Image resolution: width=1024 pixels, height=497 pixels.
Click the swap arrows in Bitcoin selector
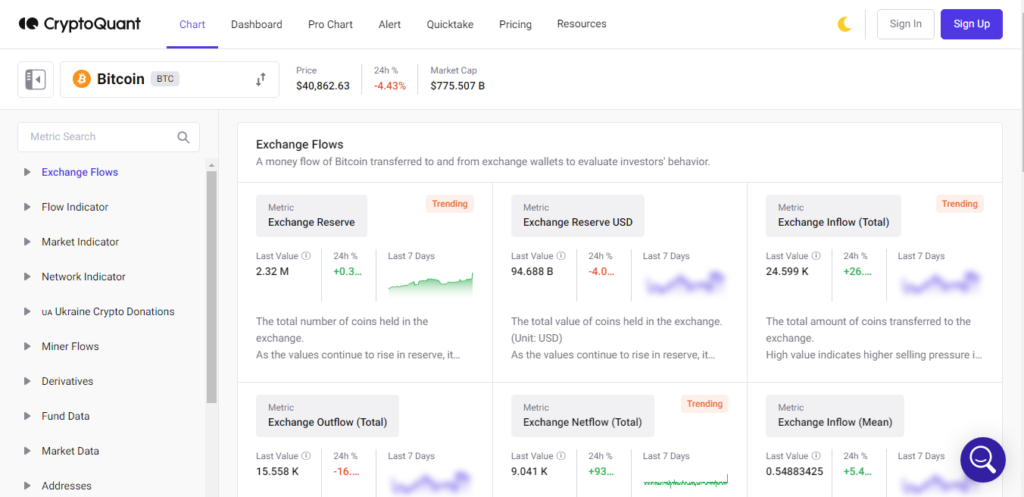tap(261, 80)
